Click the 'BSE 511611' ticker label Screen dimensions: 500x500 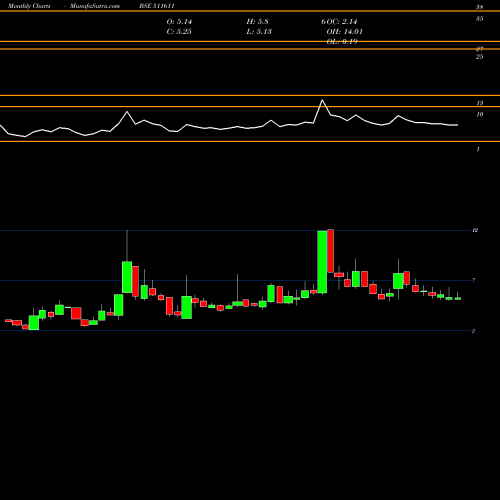click(157, 6)
